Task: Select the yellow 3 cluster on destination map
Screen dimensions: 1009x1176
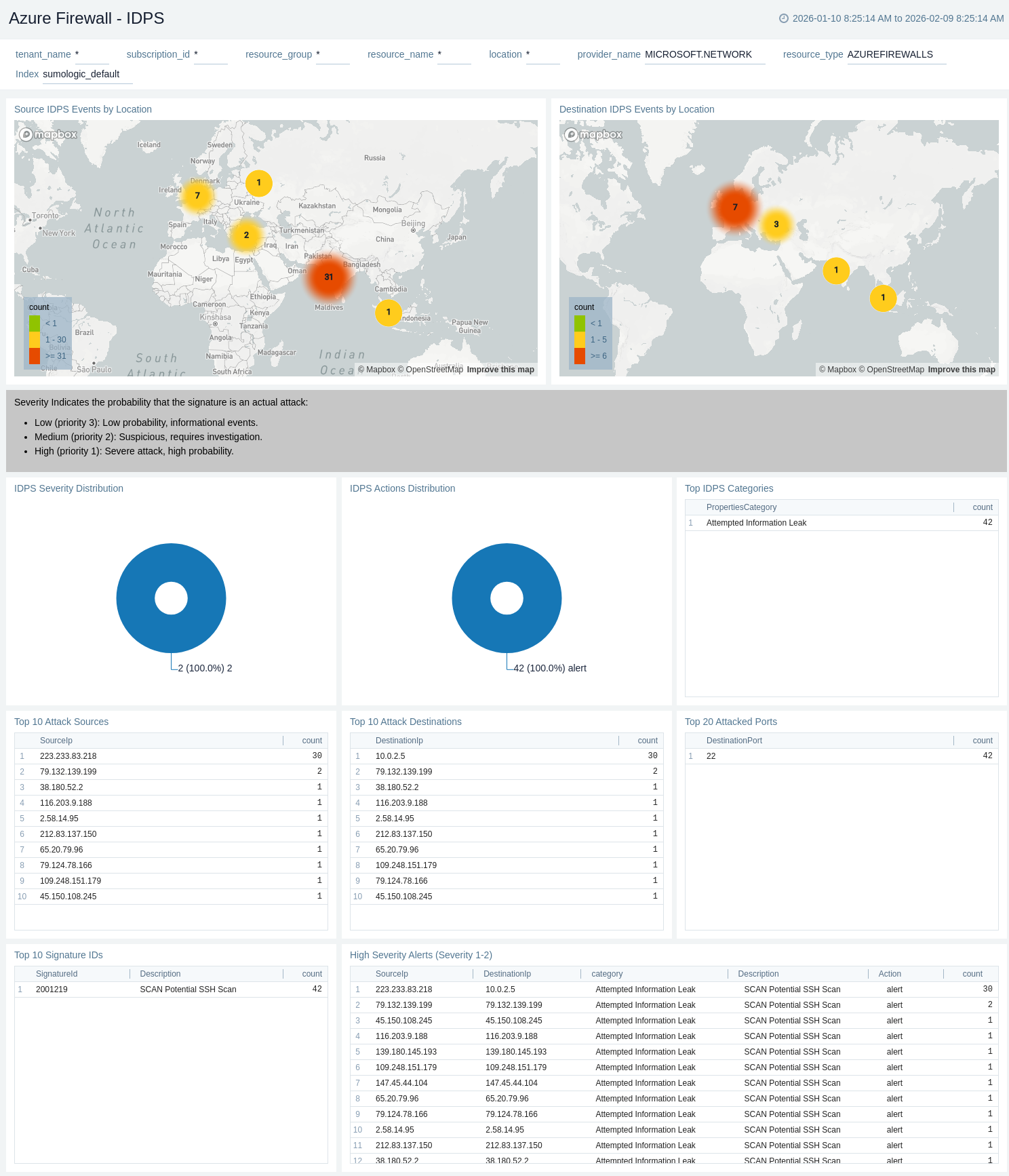Action: (776, 224)
